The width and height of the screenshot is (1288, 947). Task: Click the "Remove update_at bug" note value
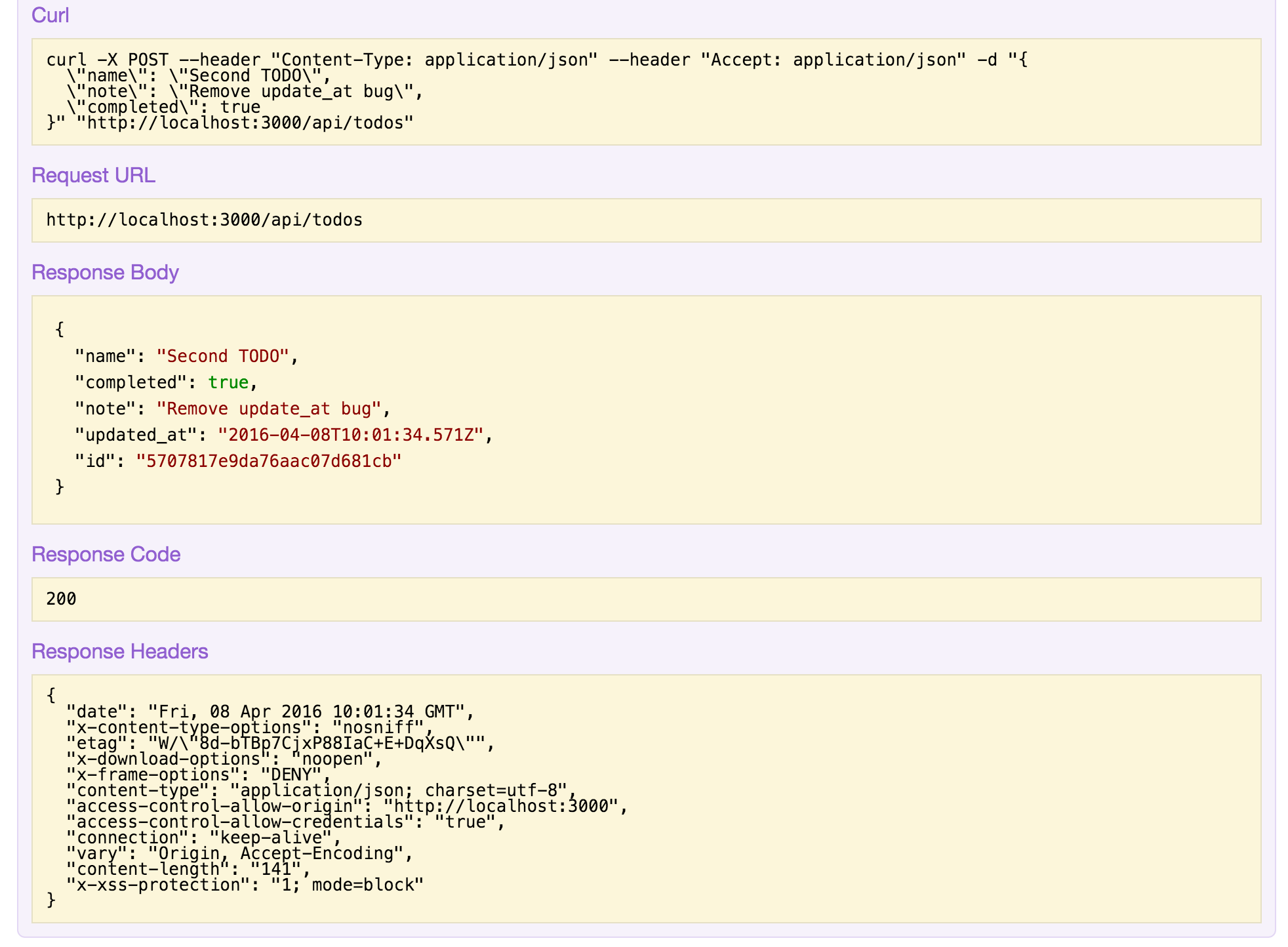[272, 408]
